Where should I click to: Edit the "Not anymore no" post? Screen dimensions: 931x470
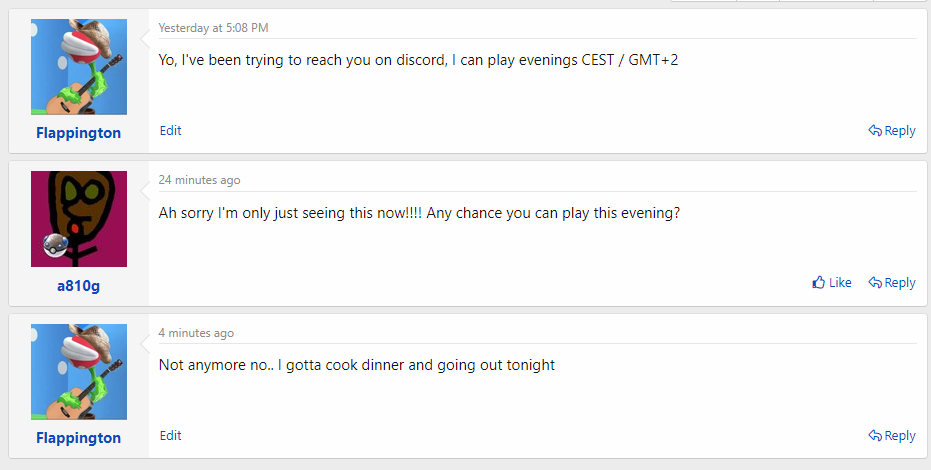(170, 435)
